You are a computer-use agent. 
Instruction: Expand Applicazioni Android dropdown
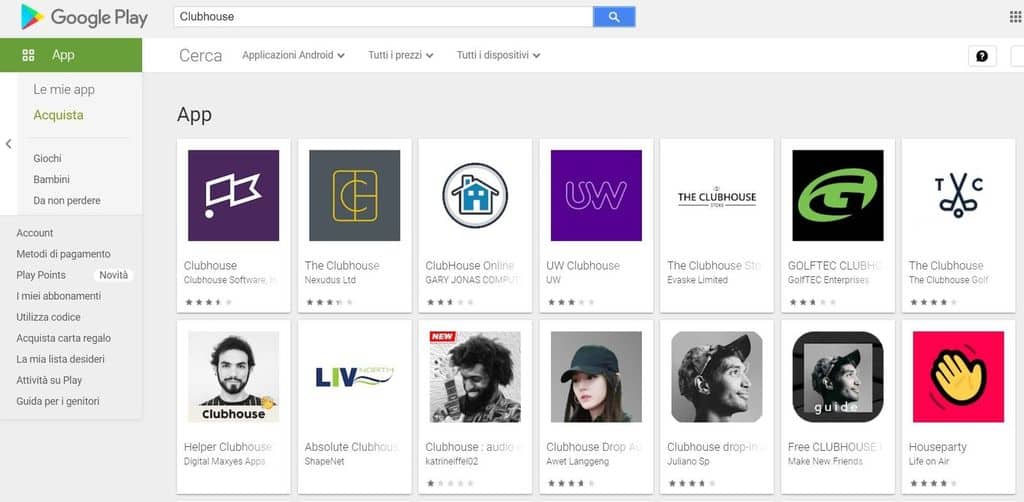(293, 55)
